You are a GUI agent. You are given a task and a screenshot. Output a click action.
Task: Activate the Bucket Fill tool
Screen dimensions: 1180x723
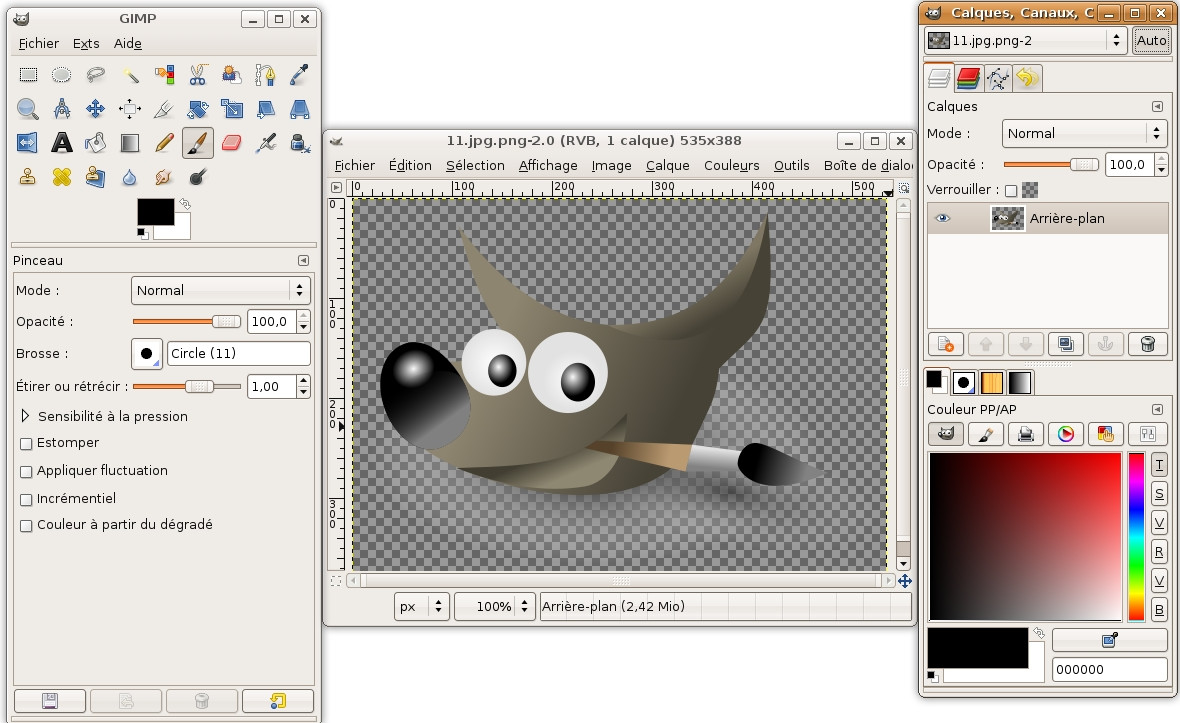[96, 142]
